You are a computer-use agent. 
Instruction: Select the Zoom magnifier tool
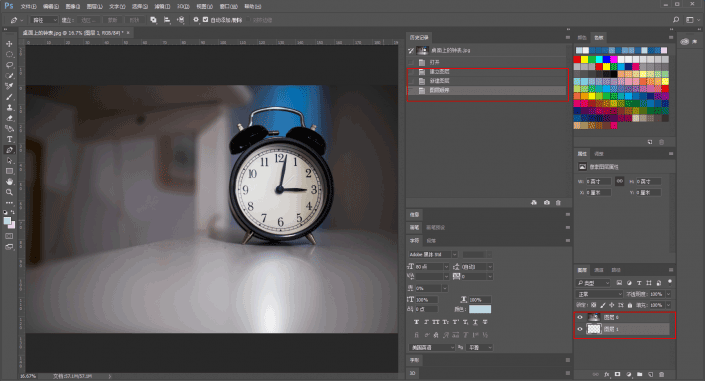(9, 193)
